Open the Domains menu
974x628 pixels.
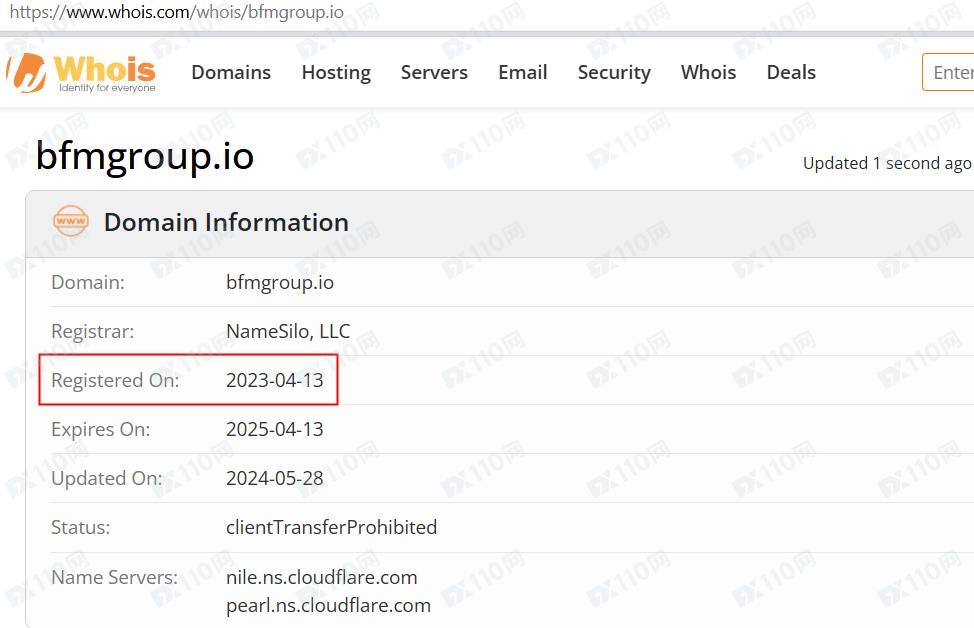[231, 73]
